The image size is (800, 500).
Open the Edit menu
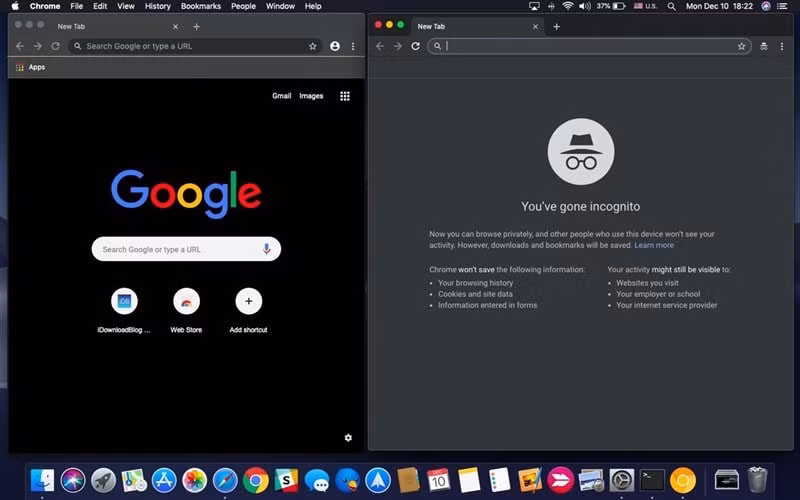click(x=100, y=6)
